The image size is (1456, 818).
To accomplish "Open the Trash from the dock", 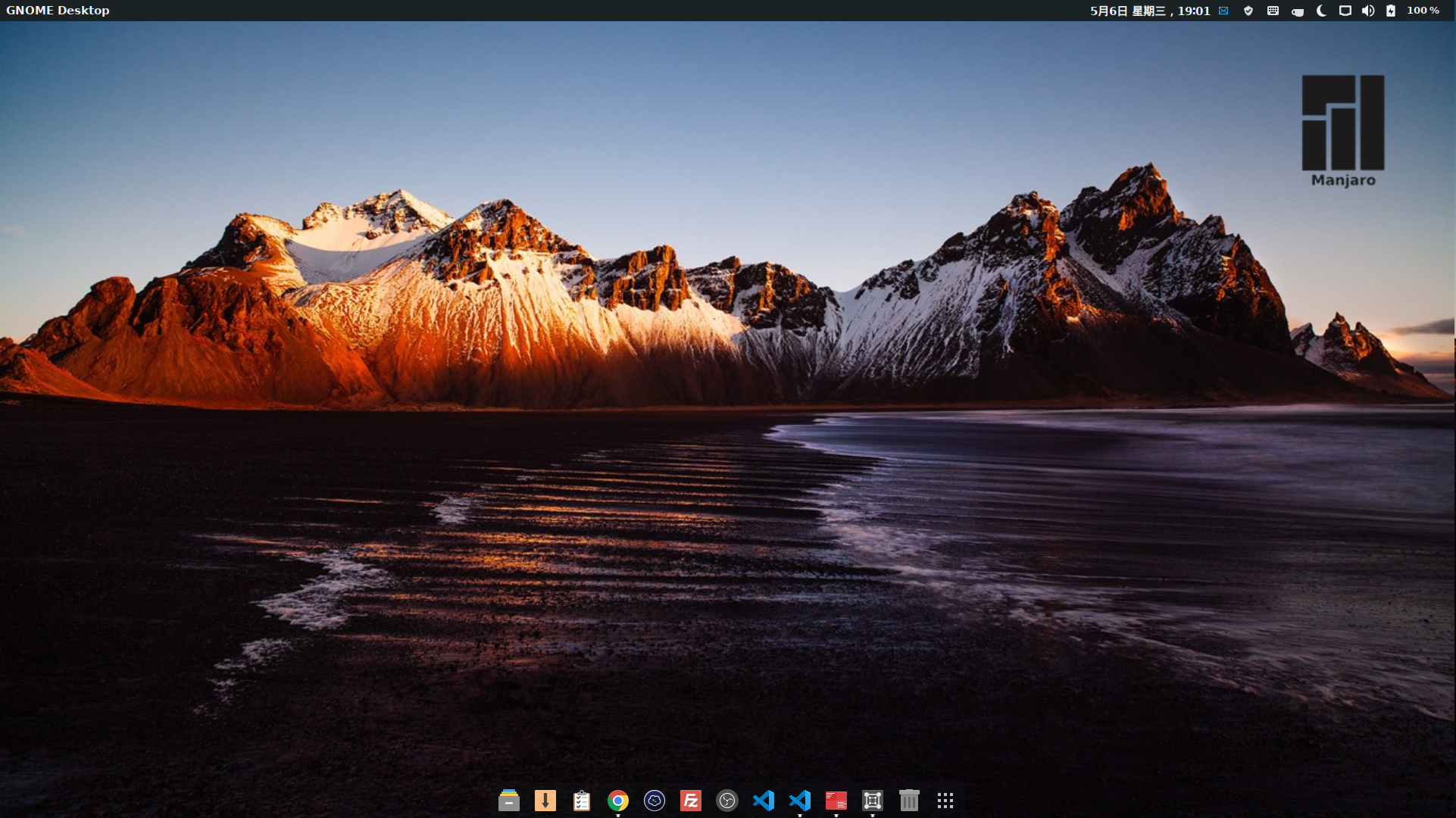I will click(x=909, y=801).
